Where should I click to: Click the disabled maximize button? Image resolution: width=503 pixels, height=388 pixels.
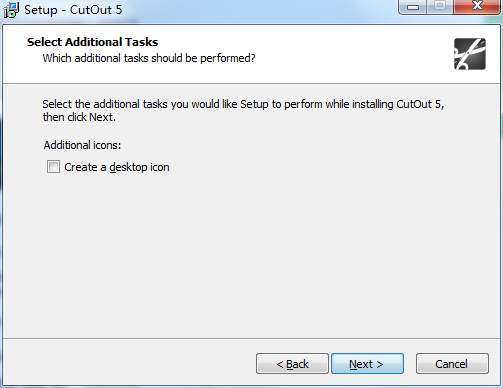pos(440,7)
